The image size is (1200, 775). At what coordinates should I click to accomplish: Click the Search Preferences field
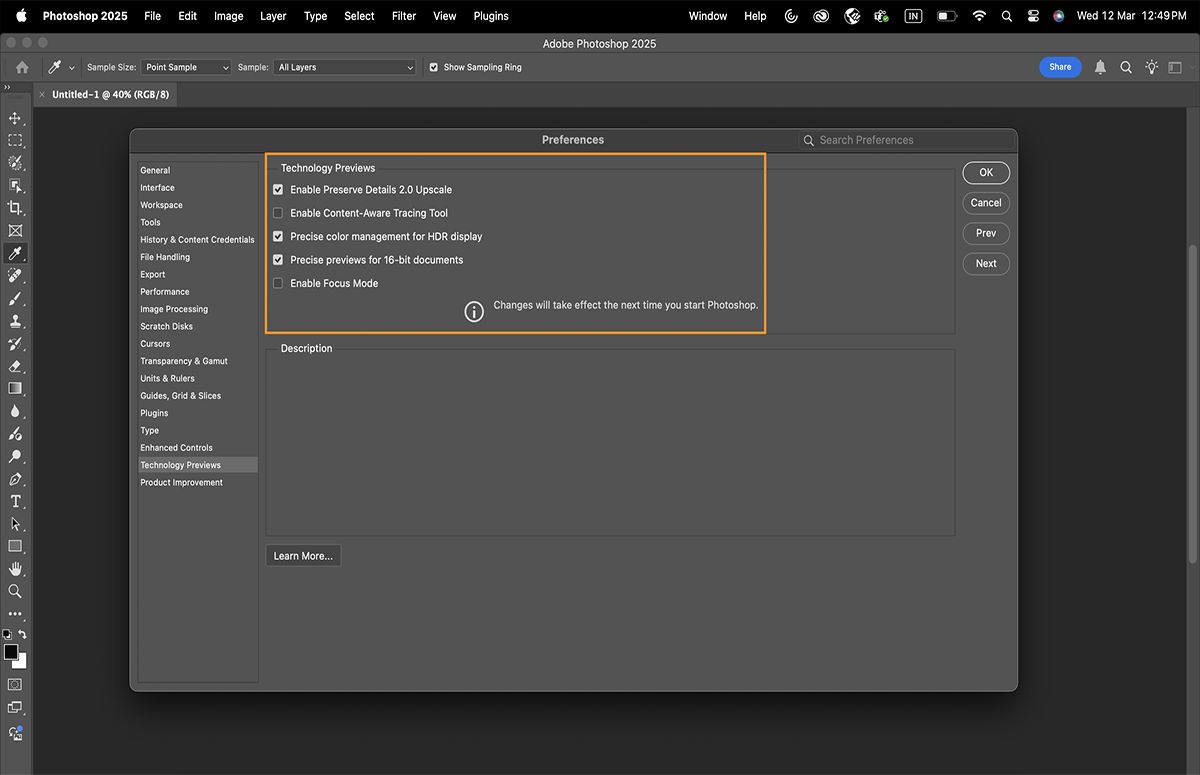pos(907,140)
